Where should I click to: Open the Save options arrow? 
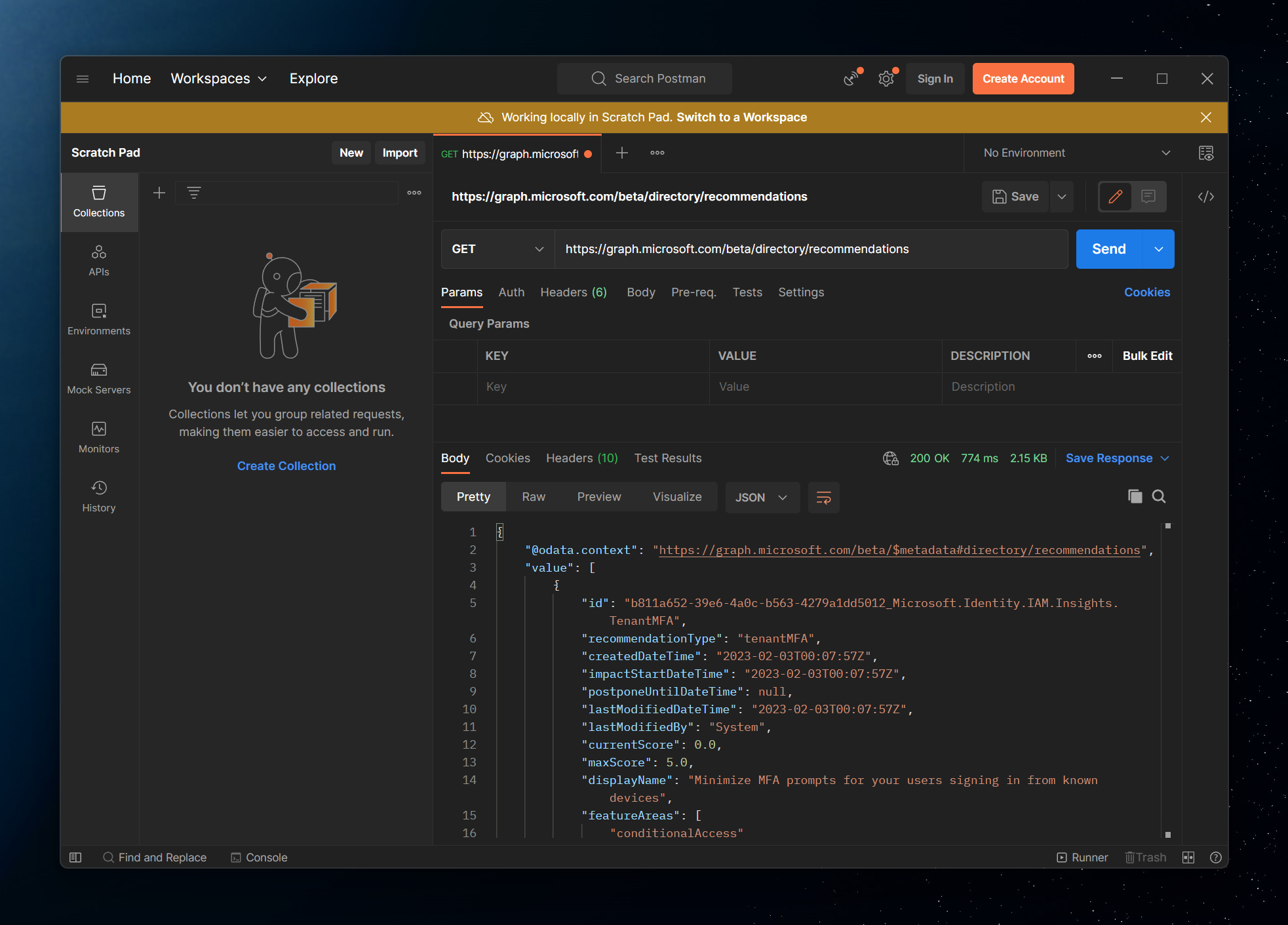1062,197
